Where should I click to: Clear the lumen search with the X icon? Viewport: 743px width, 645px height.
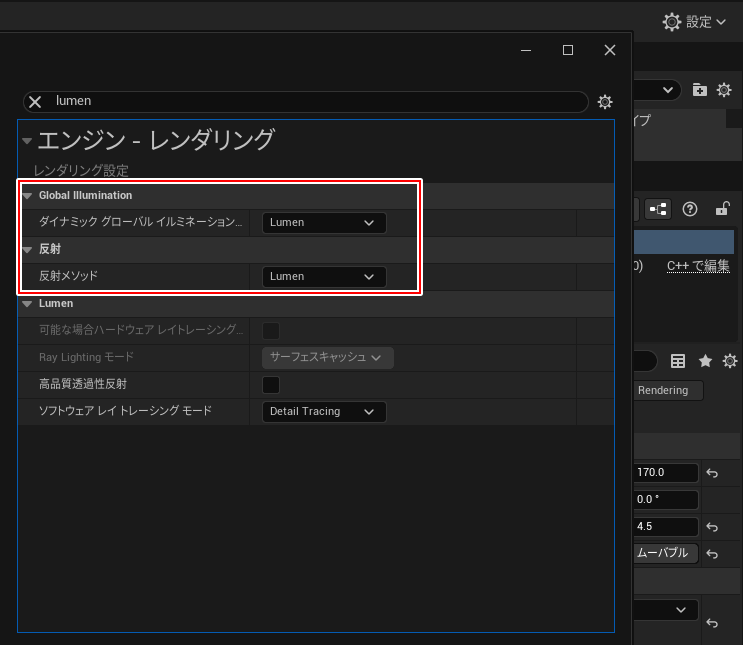tap(35, 102)
